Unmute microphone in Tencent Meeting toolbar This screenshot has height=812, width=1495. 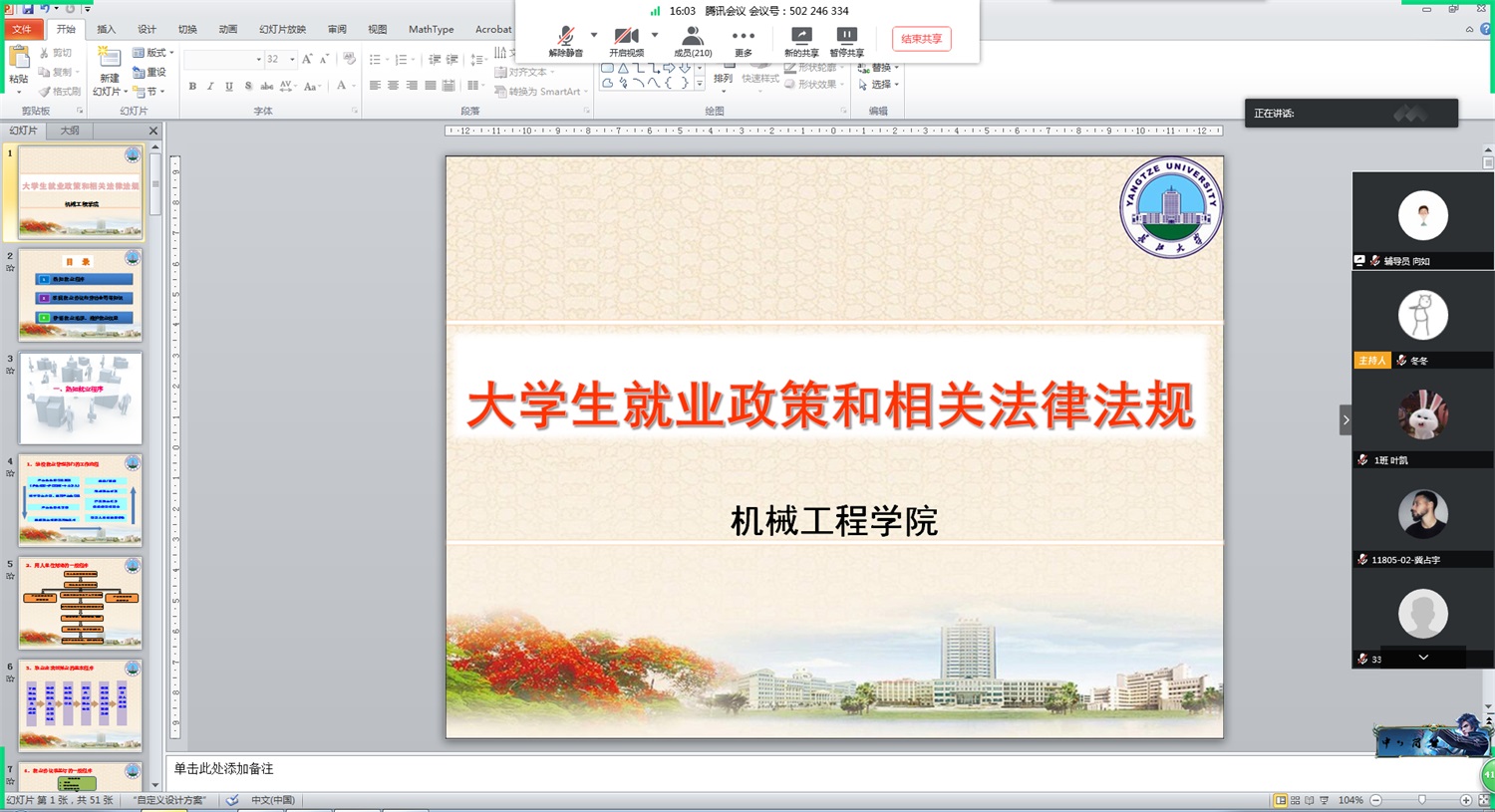point(565,39)
